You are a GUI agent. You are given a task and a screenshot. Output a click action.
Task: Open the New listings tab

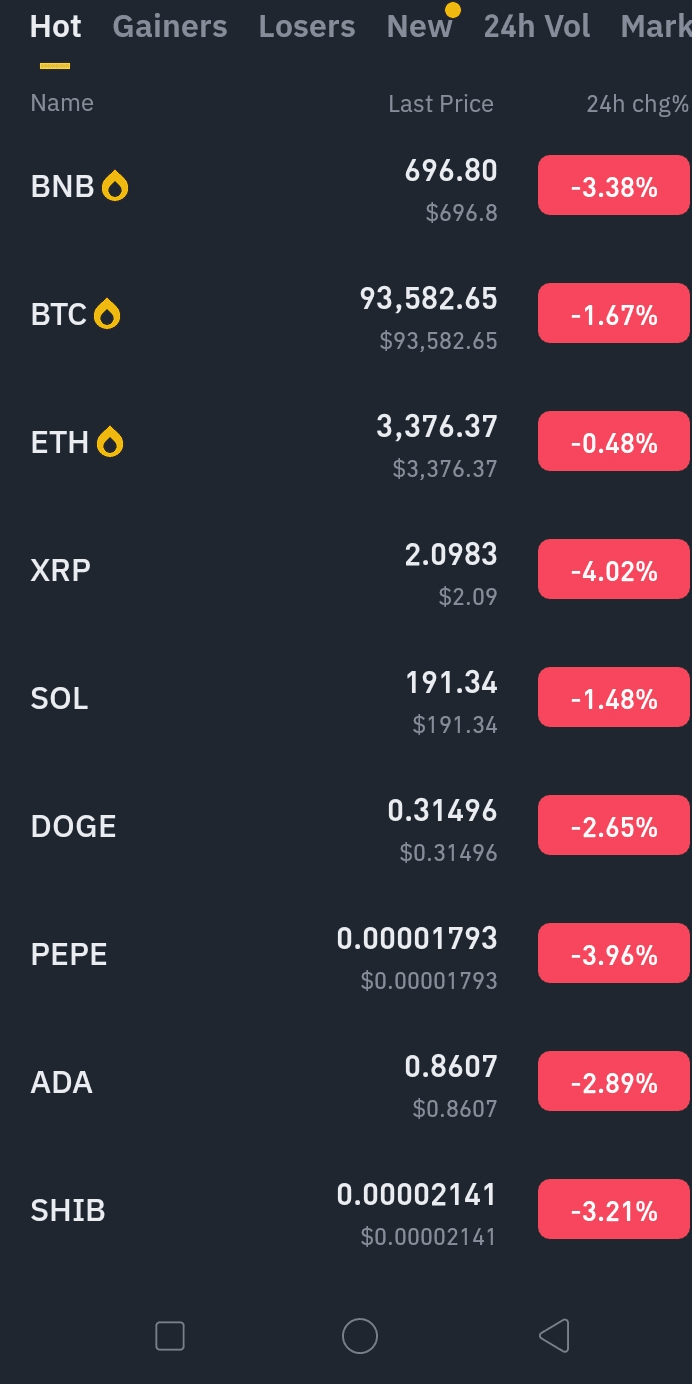(419, 27)
